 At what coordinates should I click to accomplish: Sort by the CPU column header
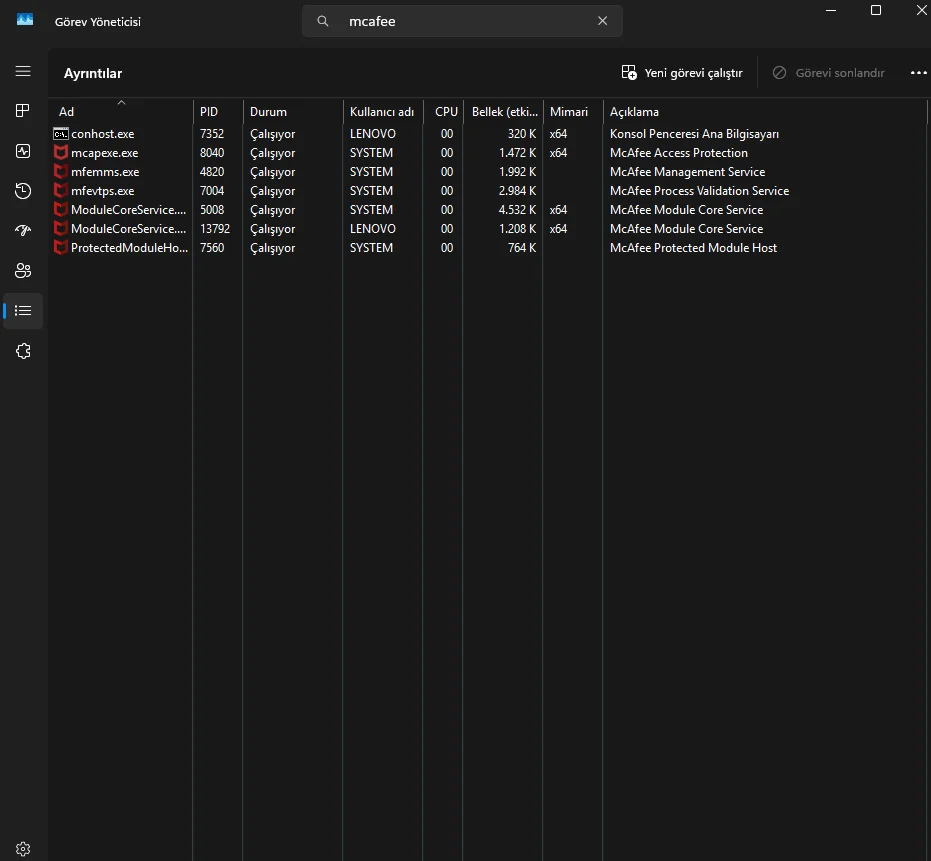click(446, 112)
